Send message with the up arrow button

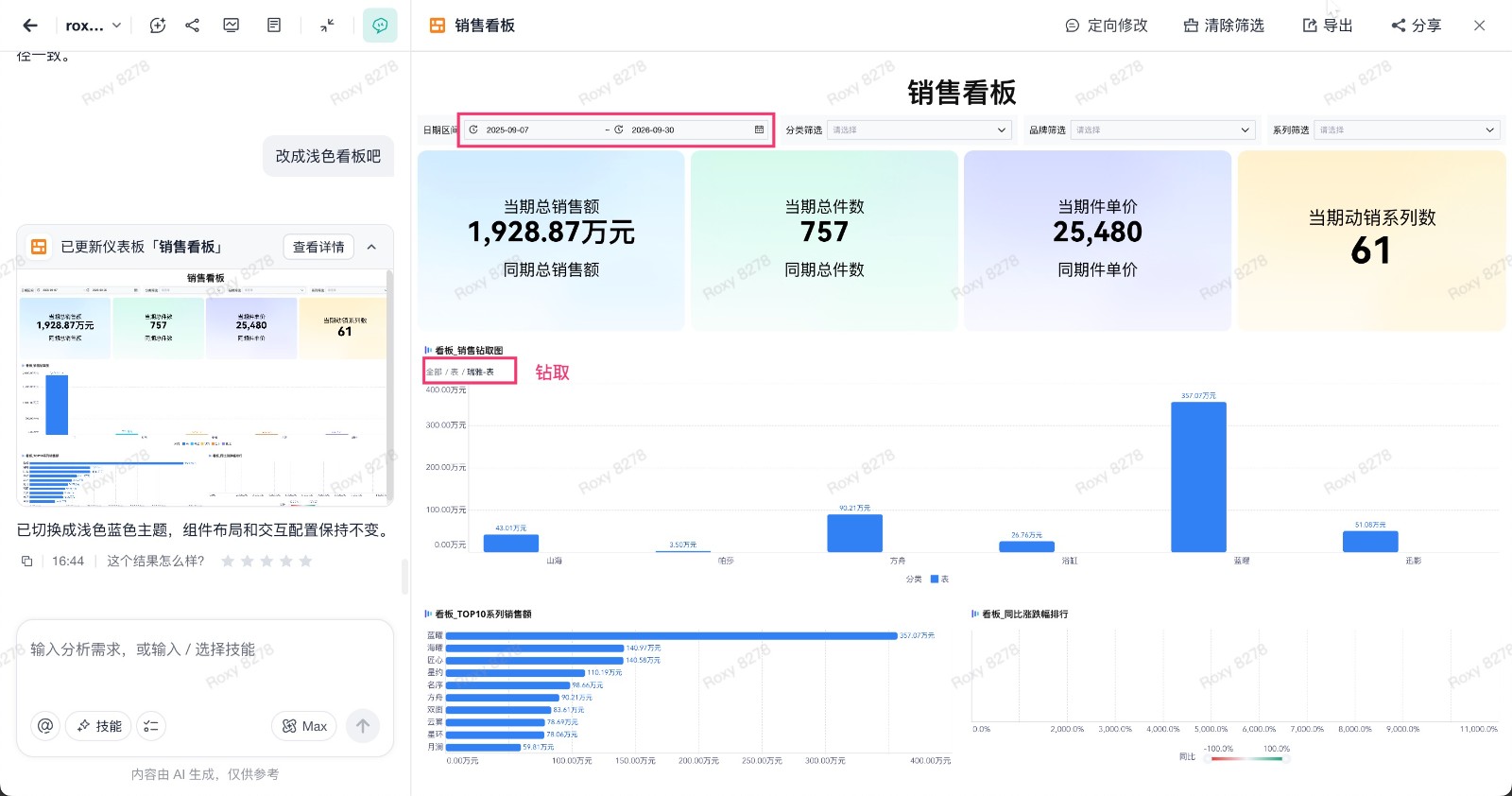tap(363, 725)
